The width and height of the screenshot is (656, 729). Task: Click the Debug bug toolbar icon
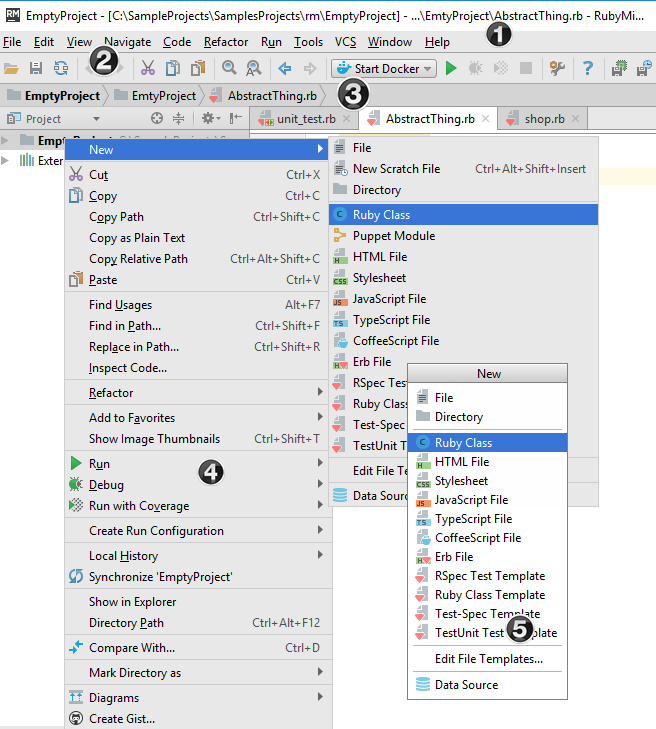click(476, 69)
